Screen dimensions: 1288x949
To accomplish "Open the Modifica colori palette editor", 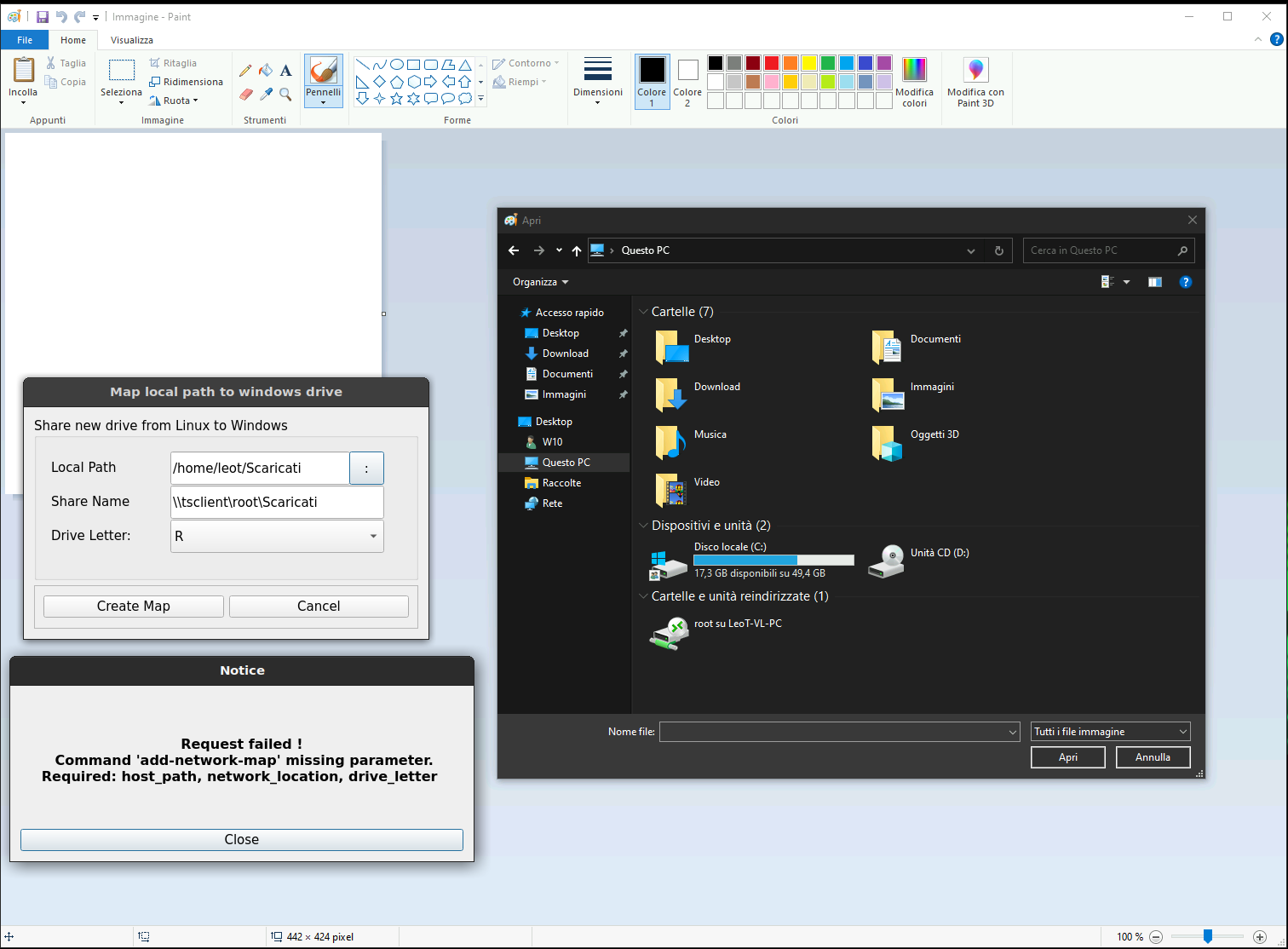I will coord(914,81).
